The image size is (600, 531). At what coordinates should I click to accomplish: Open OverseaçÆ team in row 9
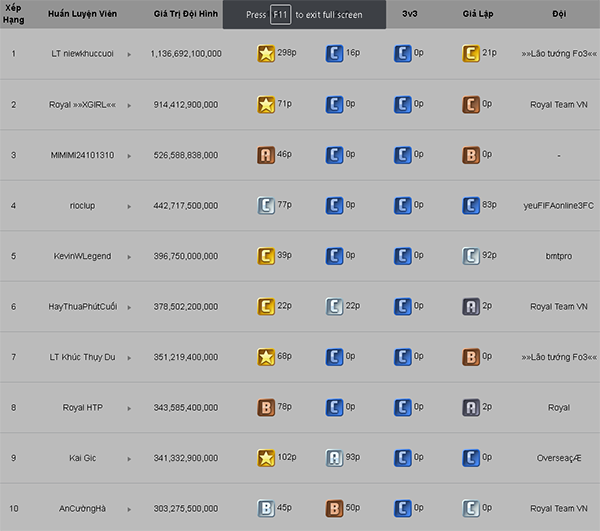click(559, 458)
